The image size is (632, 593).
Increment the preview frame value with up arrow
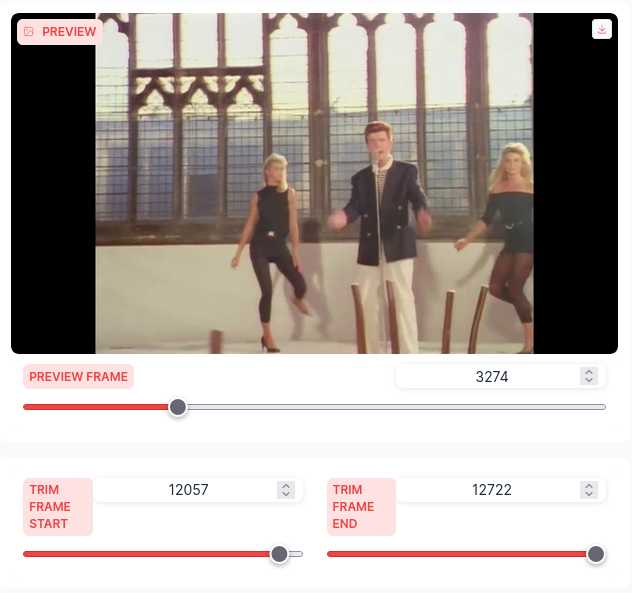tap(589, 372)
